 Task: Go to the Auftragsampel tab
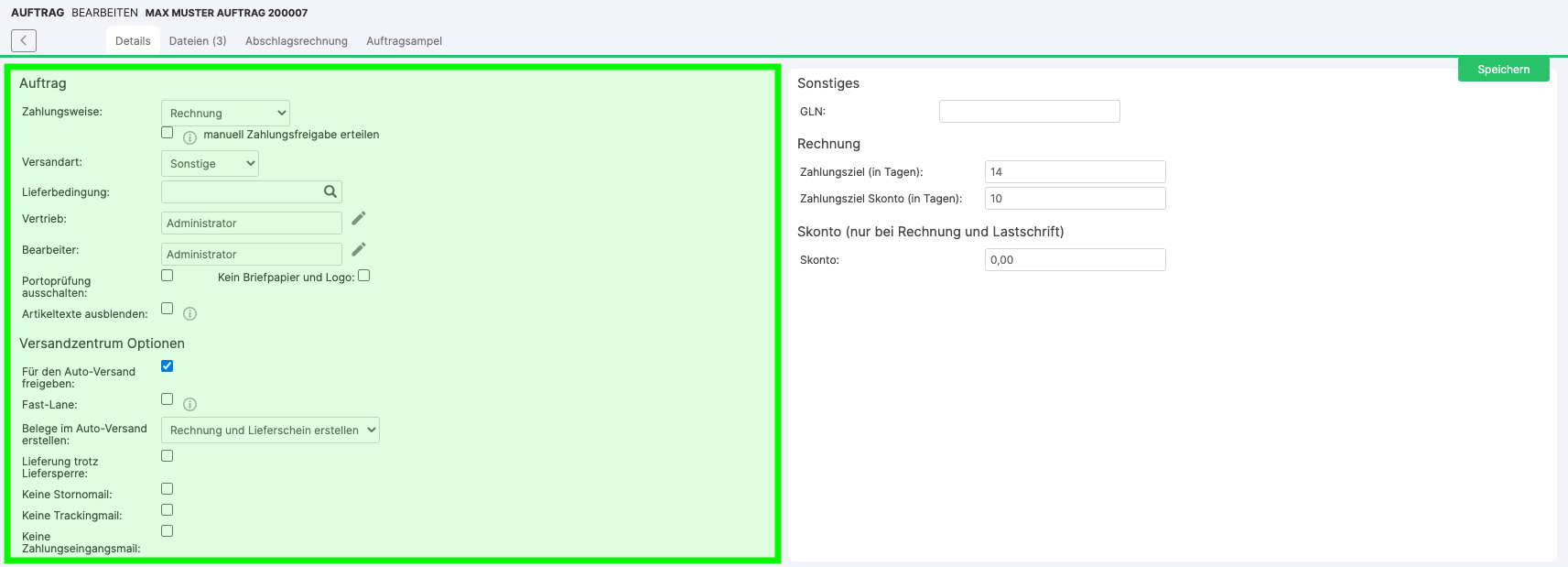tap(404, 41)
